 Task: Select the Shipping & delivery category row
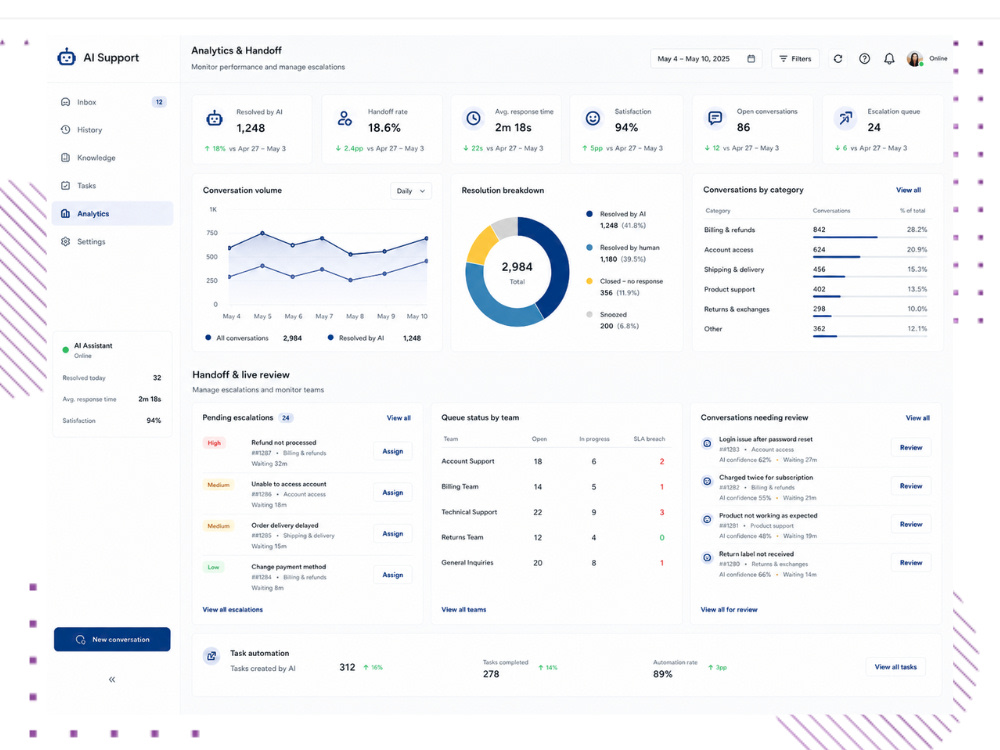tap(816, 270)
